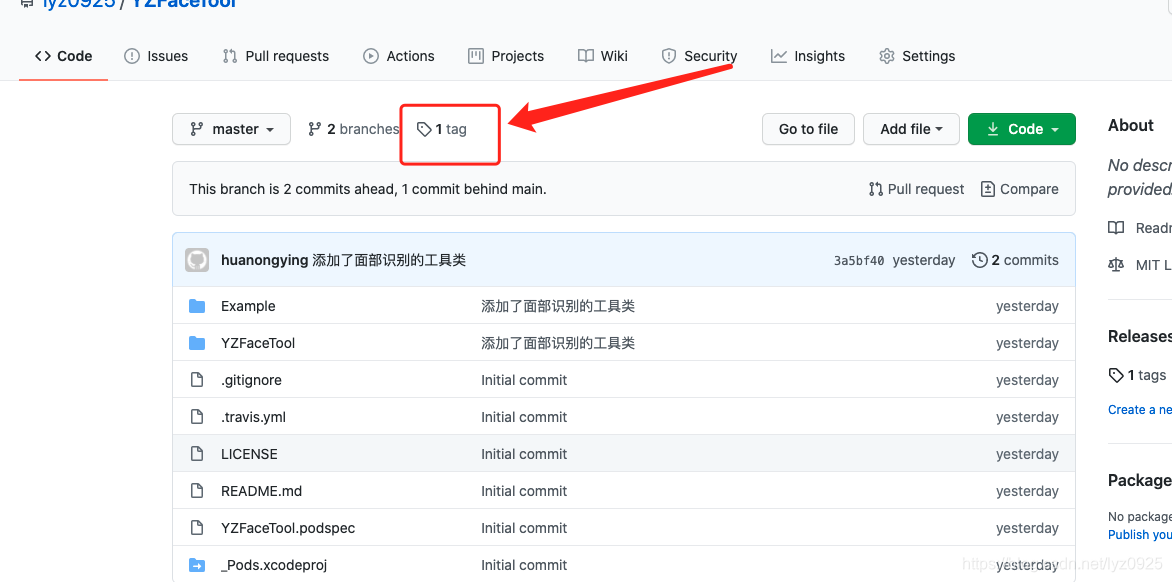This screenshot has height=582, width=1172.
Task: Click the YZFaceTool folder icon
Action: pyautogui.click(x=197, y=343)
